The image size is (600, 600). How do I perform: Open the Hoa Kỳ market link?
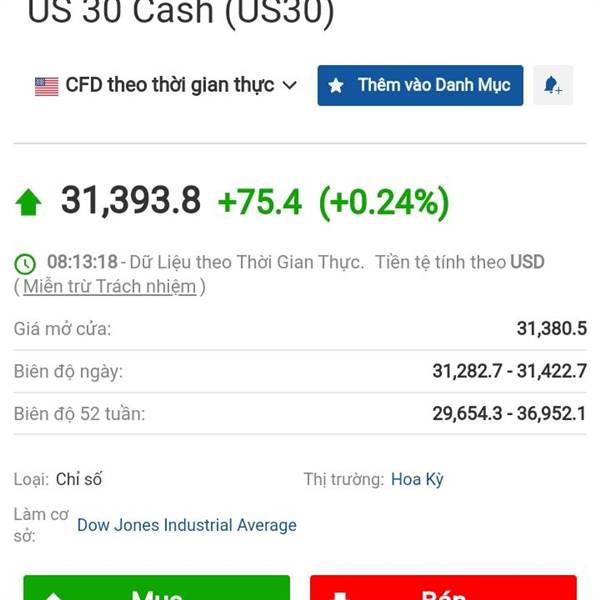pyautogui.click(x=417, y=479)
